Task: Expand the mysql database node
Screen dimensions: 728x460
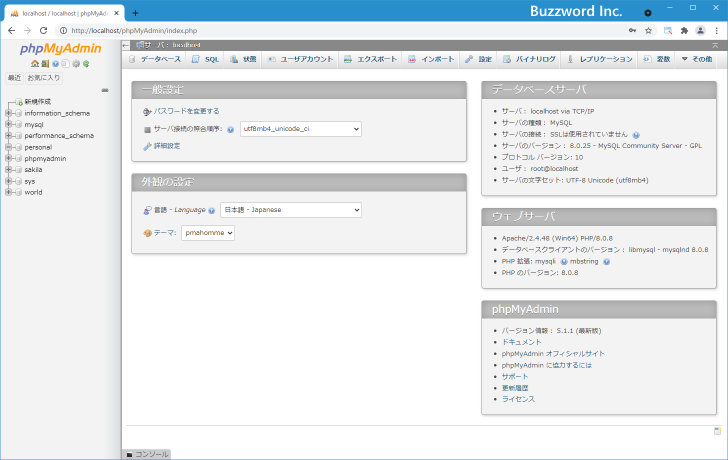Action: [8, 124]
